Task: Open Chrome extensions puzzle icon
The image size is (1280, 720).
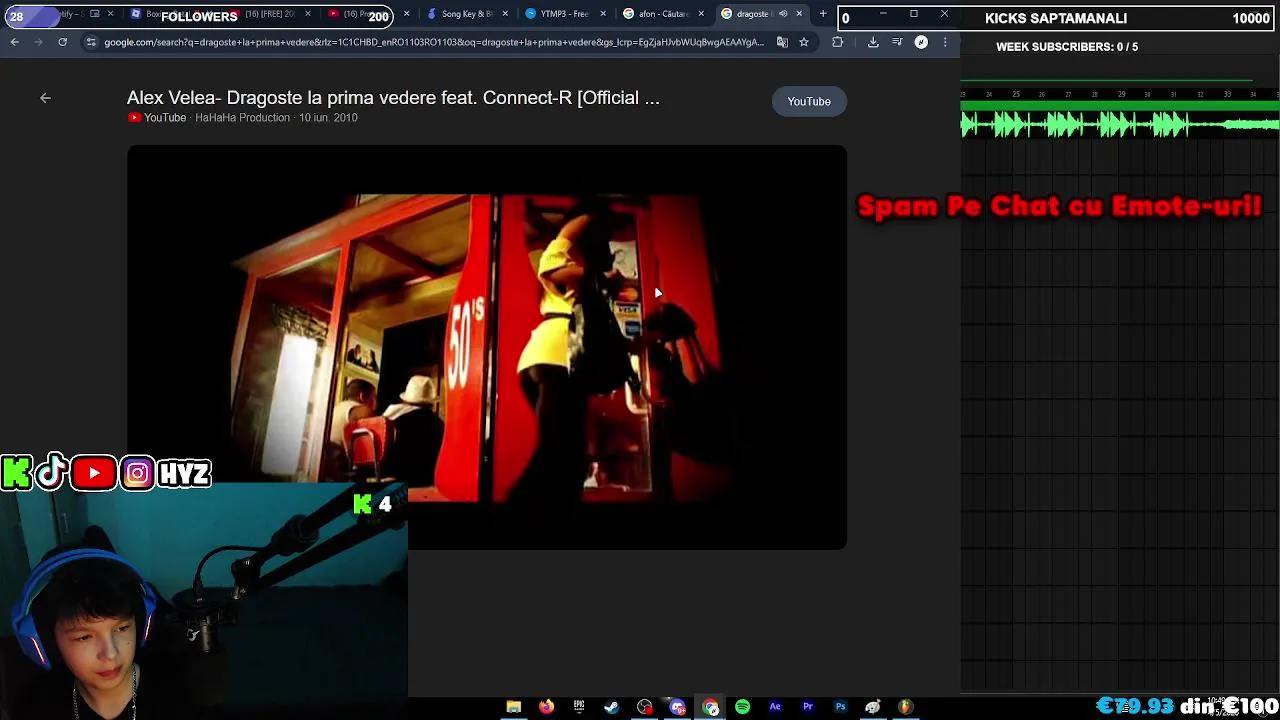Action: [x=838, y=42]
